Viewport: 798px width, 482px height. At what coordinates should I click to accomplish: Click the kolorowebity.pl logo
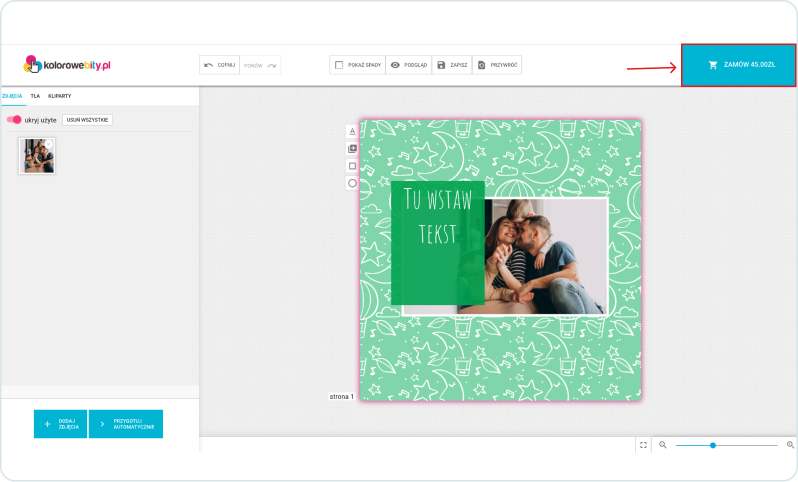point(66,64)
